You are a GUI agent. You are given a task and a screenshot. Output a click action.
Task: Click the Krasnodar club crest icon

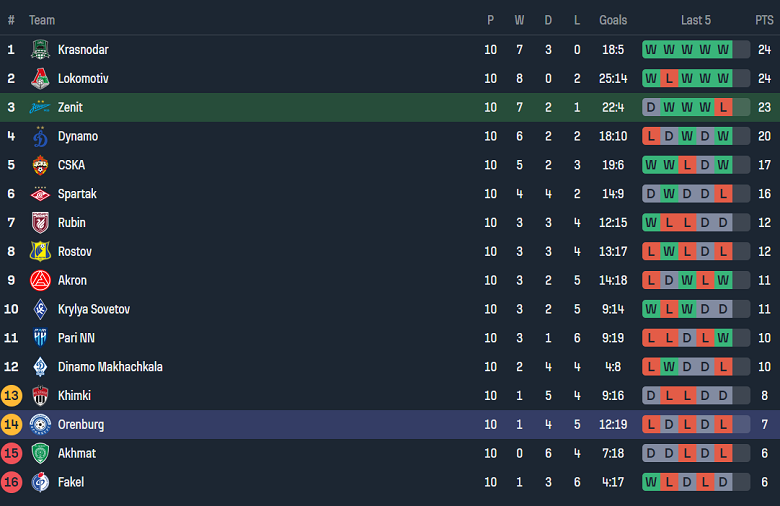(40, 50)
